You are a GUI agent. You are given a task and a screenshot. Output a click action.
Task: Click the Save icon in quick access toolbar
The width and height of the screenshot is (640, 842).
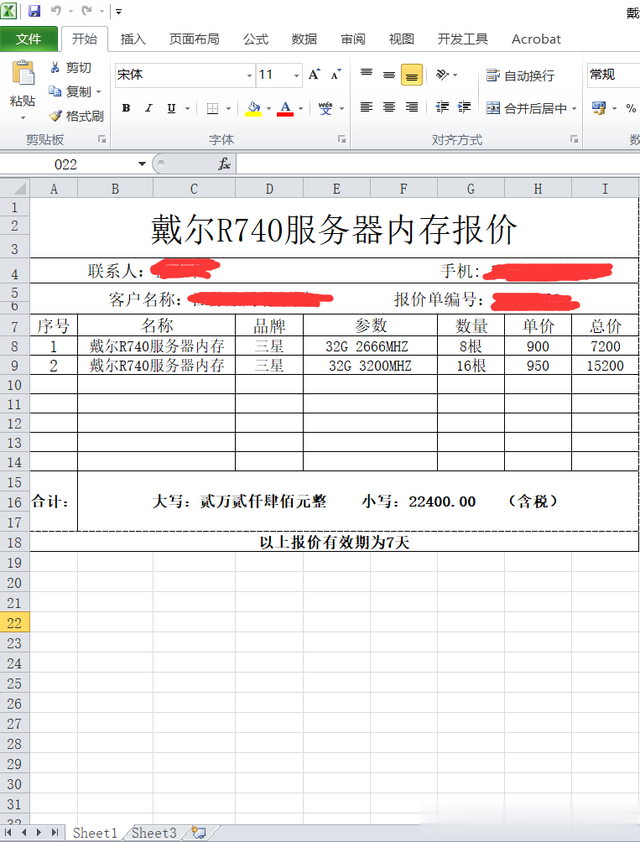tap(34, 11)
